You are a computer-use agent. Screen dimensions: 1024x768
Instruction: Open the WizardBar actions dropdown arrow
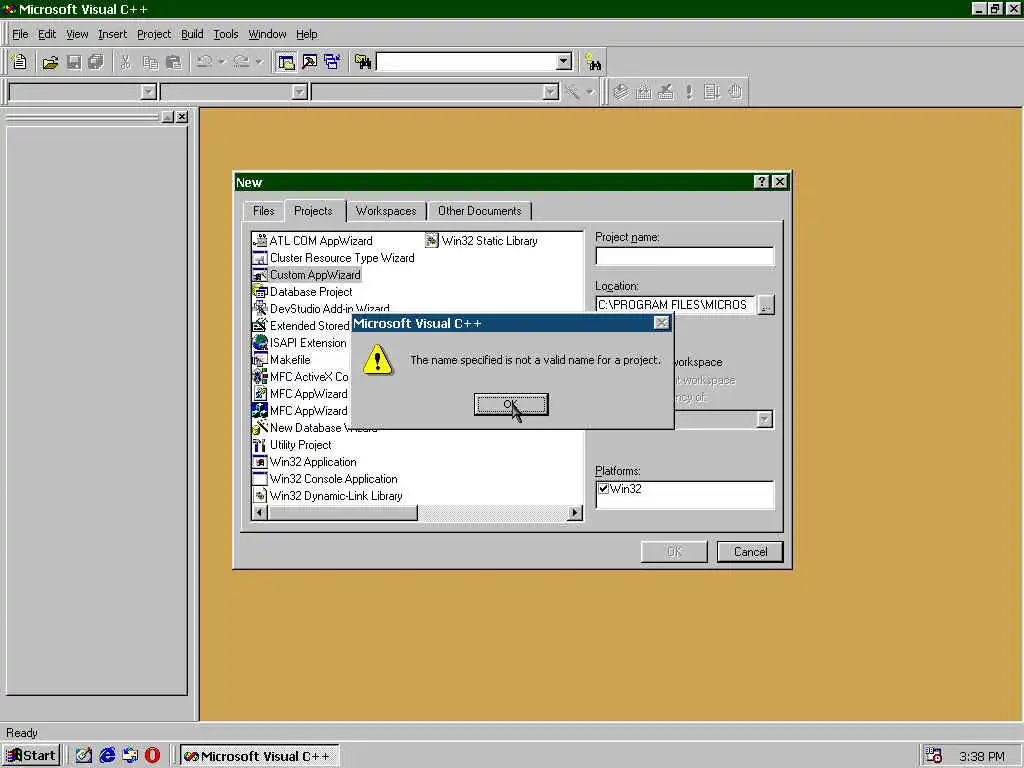tap(590, 92)
